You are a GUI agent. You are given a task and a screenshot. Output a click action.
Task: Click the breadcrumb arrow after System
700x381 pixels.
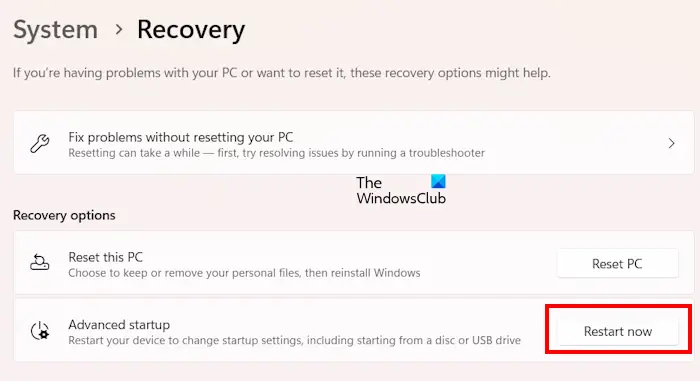click(118, 30)
